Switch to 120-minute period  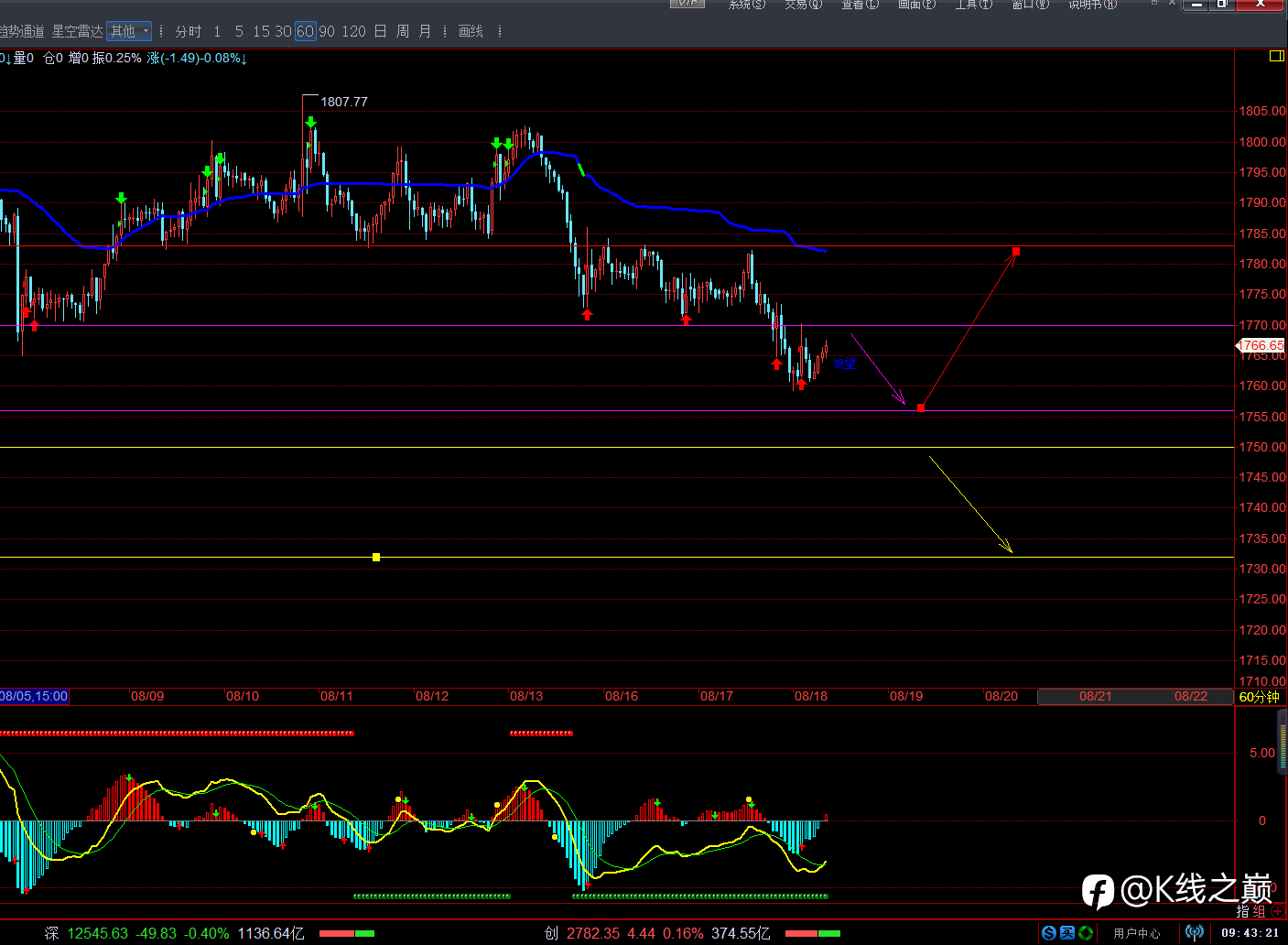pos(353,31)
